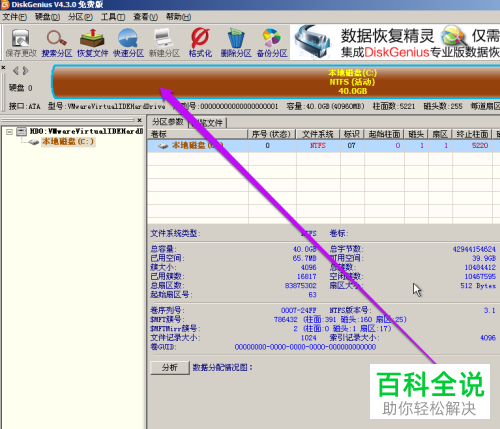Close the left tree panel X

tap(139, 120)
